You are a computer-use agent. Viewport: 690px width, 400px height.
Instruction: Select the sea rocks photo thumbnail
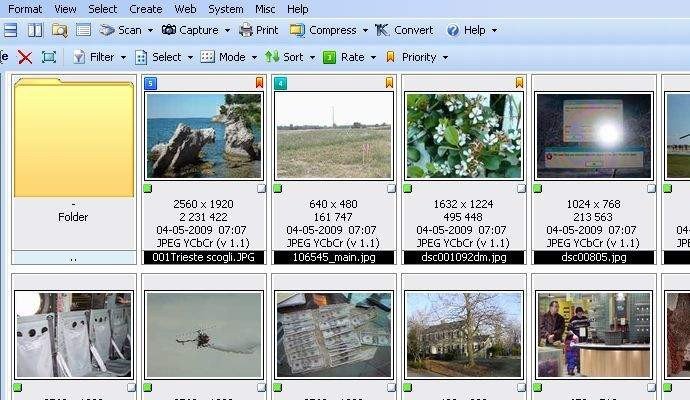click(204, 136)
